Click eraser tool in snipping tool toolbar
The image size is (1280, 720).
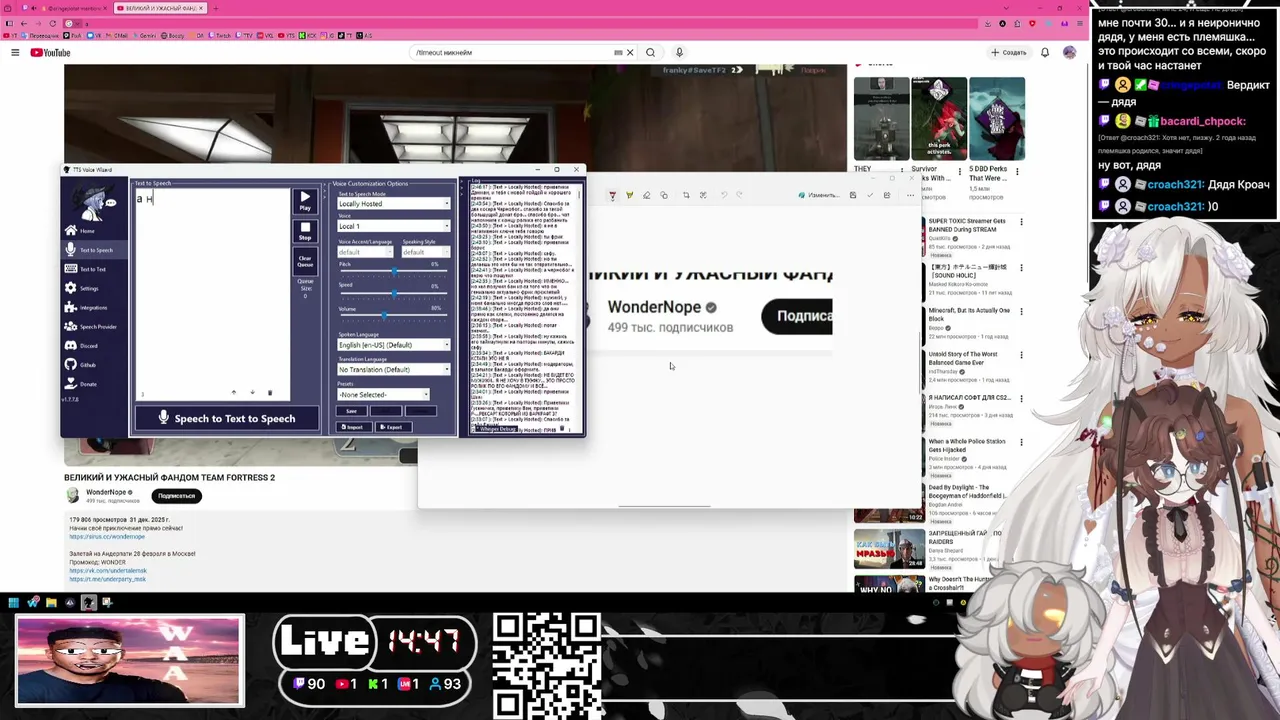646,195
